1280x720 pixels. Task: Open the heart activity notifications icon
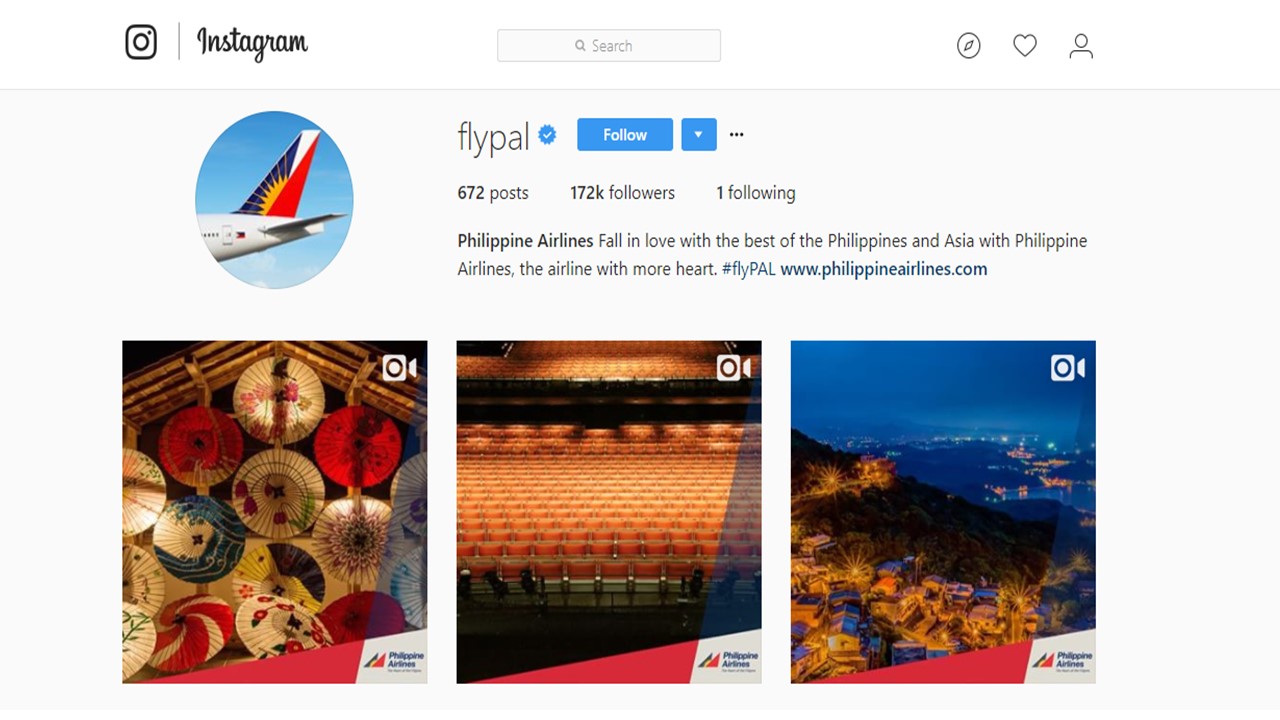[x=1024, y=45]
